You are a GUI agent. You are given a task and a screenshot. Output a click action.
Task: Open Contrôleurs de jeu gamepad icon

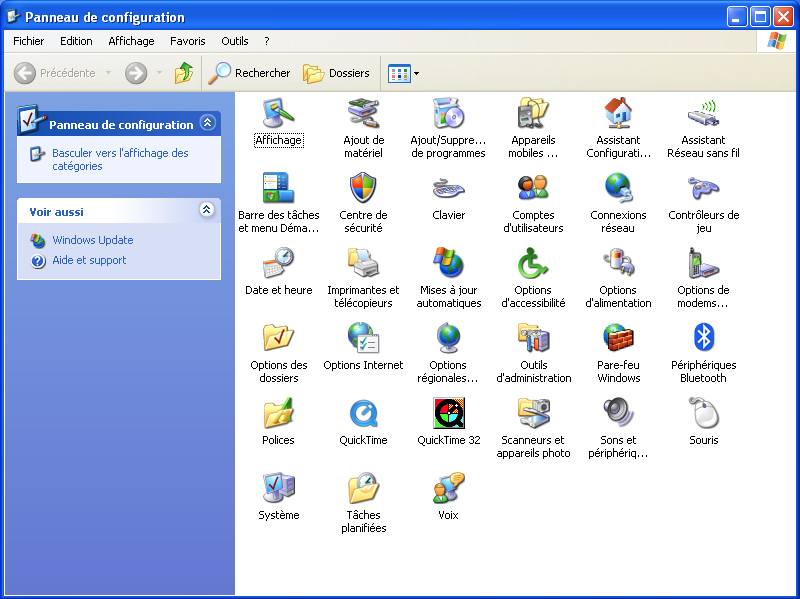pos(703,188)
